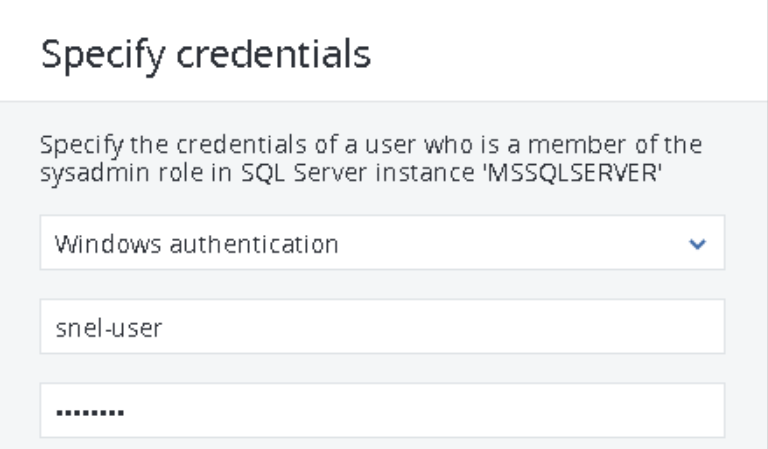Click empty space in username box
This screenshot has width=768, height=449.
[x=441, y=326]
